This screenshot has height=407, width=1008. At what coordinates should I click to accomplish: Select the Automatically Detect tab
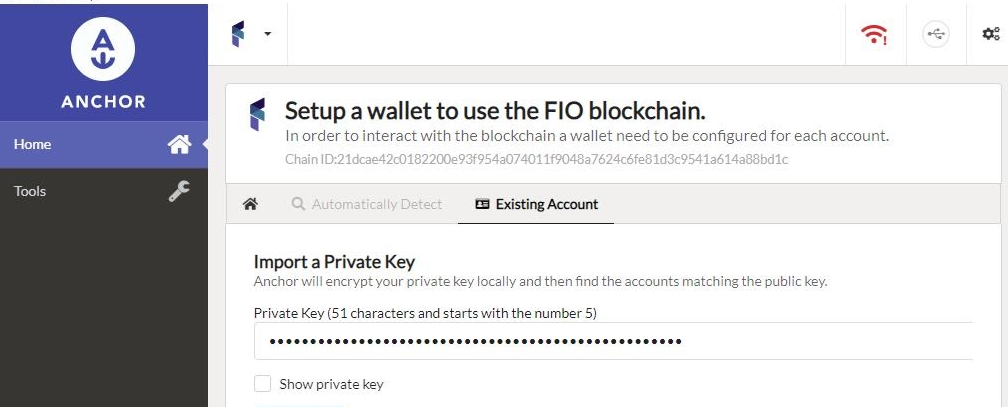pos(366,204)
